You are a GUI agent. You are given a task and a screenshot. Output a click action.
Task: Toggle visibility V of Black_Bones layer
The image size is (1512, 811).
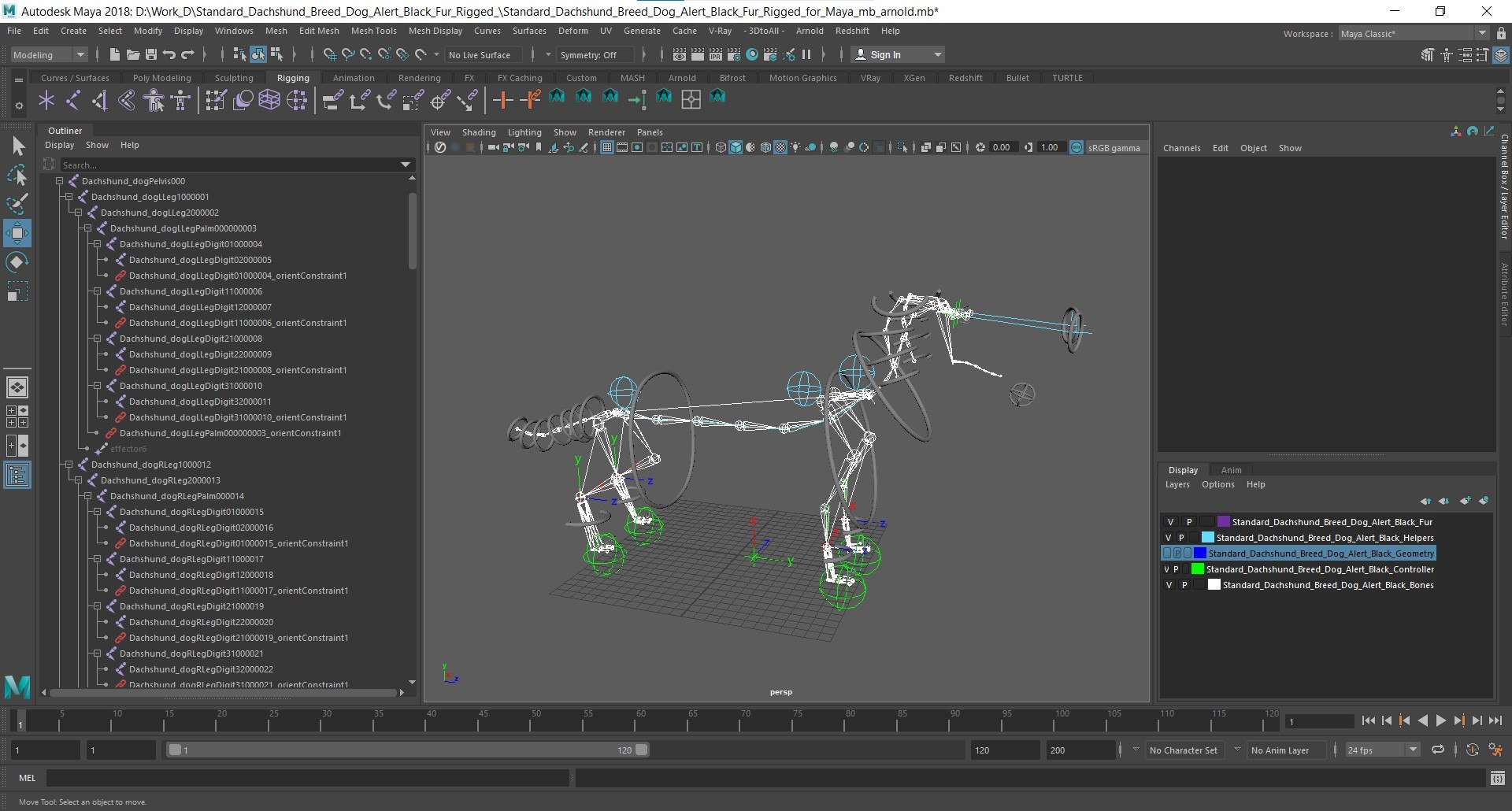[x=1169, y=585]
